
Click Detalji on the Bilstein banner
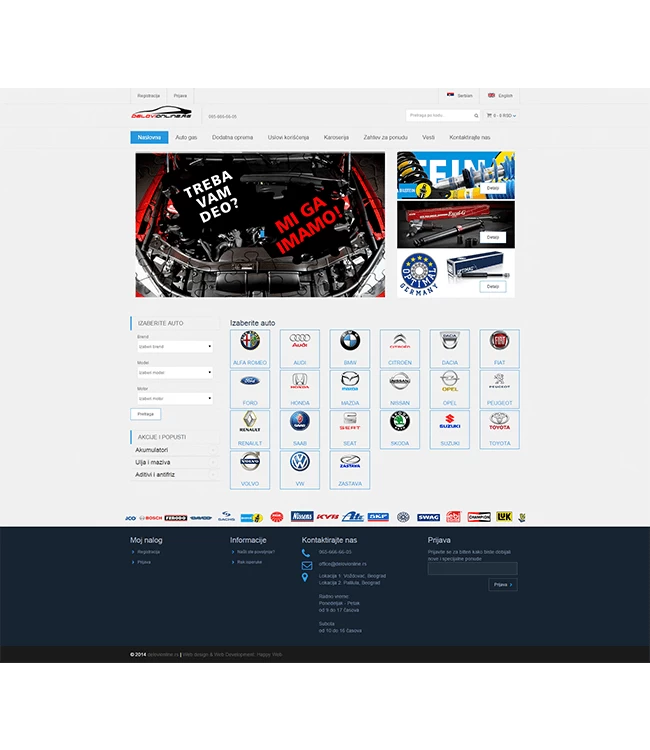[493, 188]
